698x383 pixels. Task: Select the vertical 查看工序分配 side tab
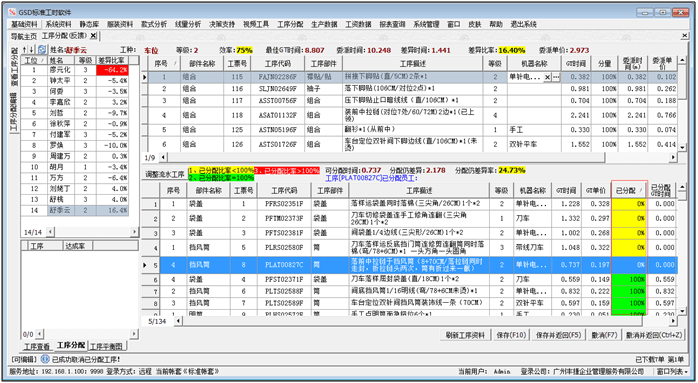click(x=14, y=67)
